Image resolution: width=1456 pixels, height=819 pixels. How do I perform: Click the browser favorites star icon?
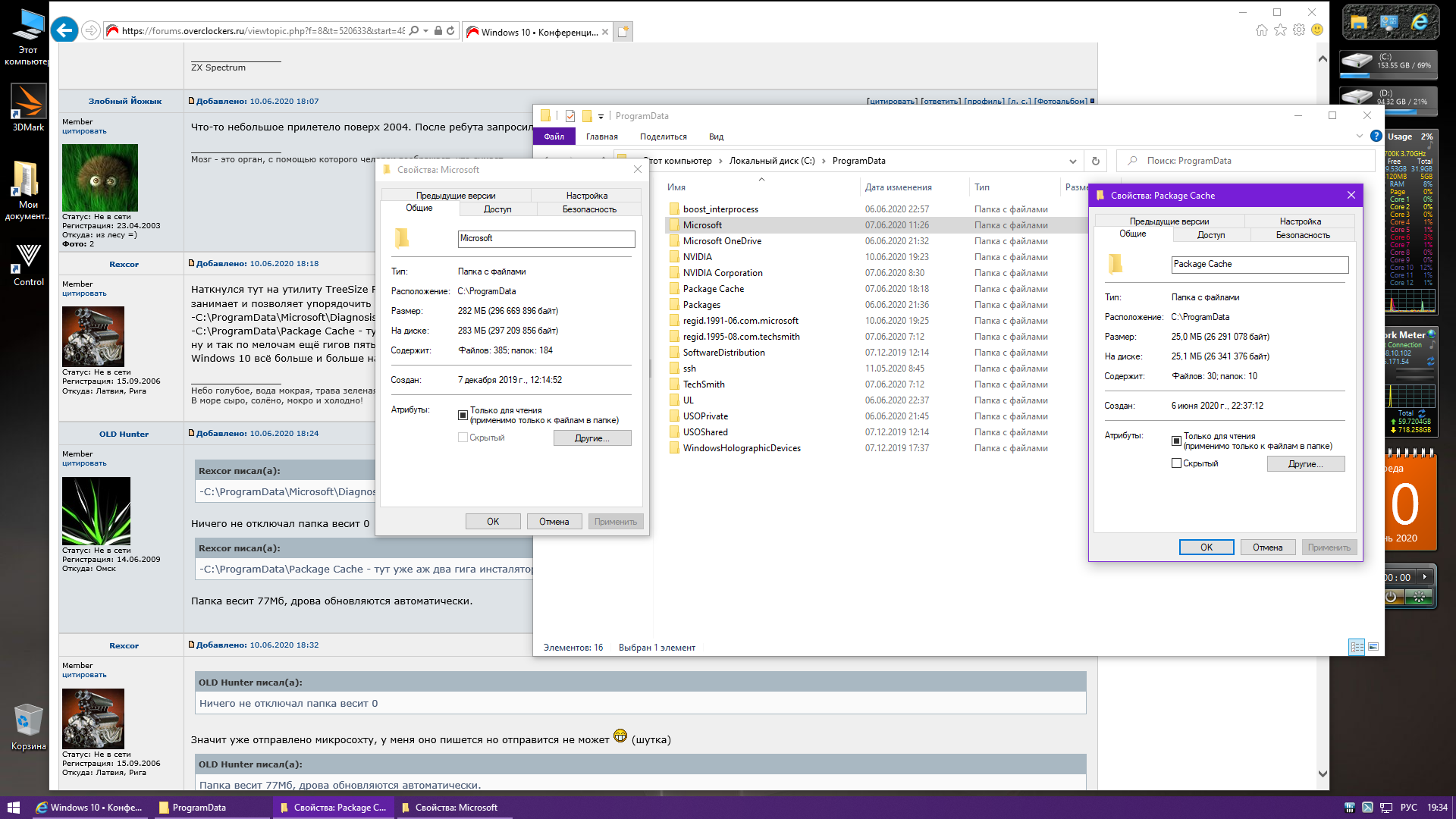click(x=1280, y=30)
